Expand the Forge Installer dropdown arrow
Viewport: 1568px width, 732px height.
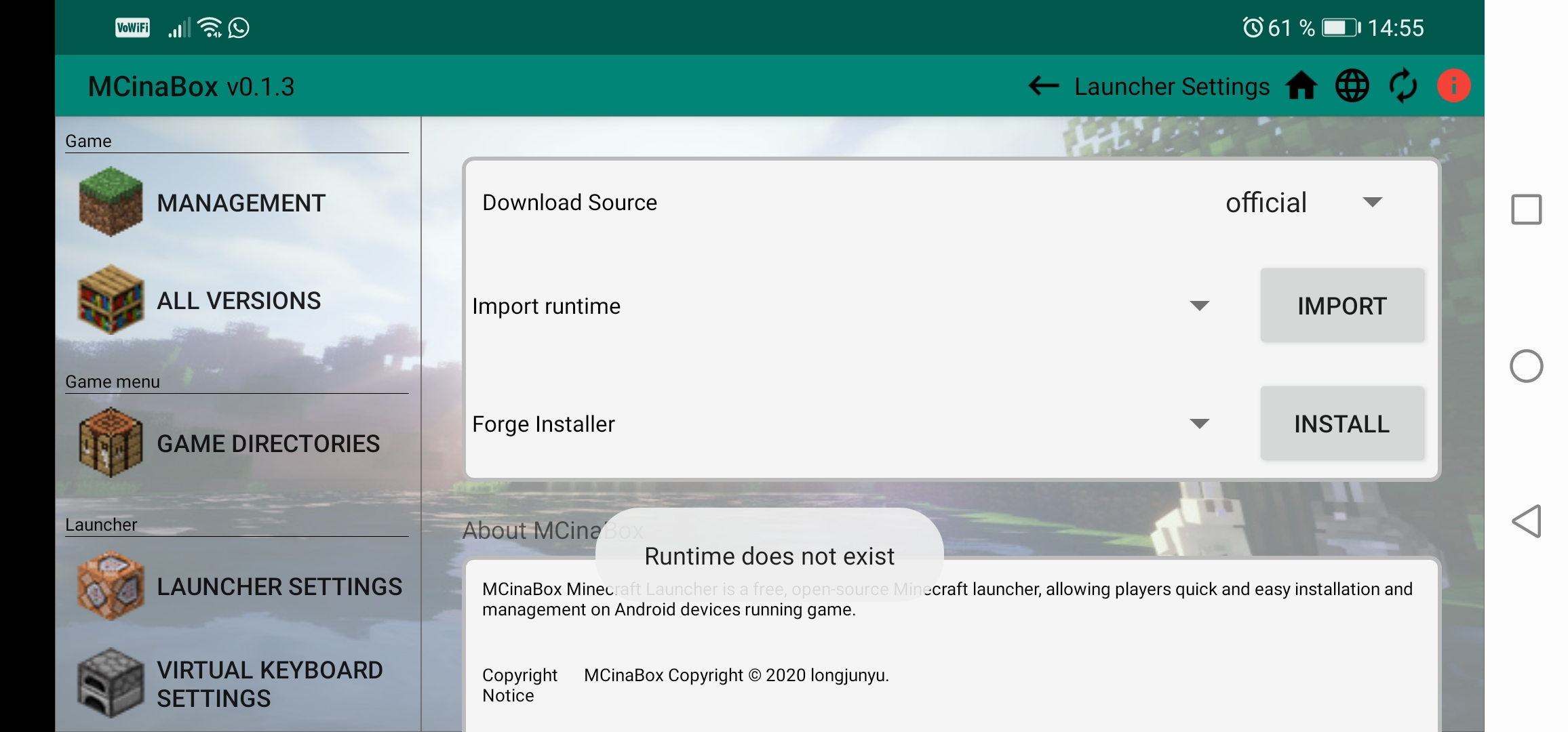(1199, 424)
